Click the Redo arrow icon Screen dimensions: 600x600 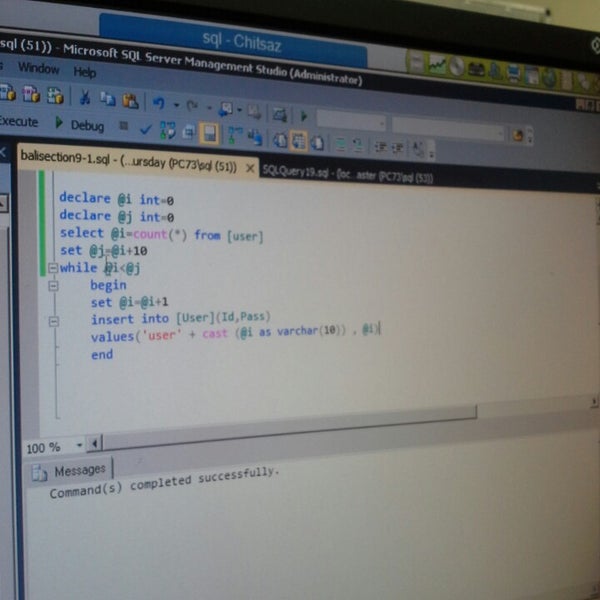(192, 106)
